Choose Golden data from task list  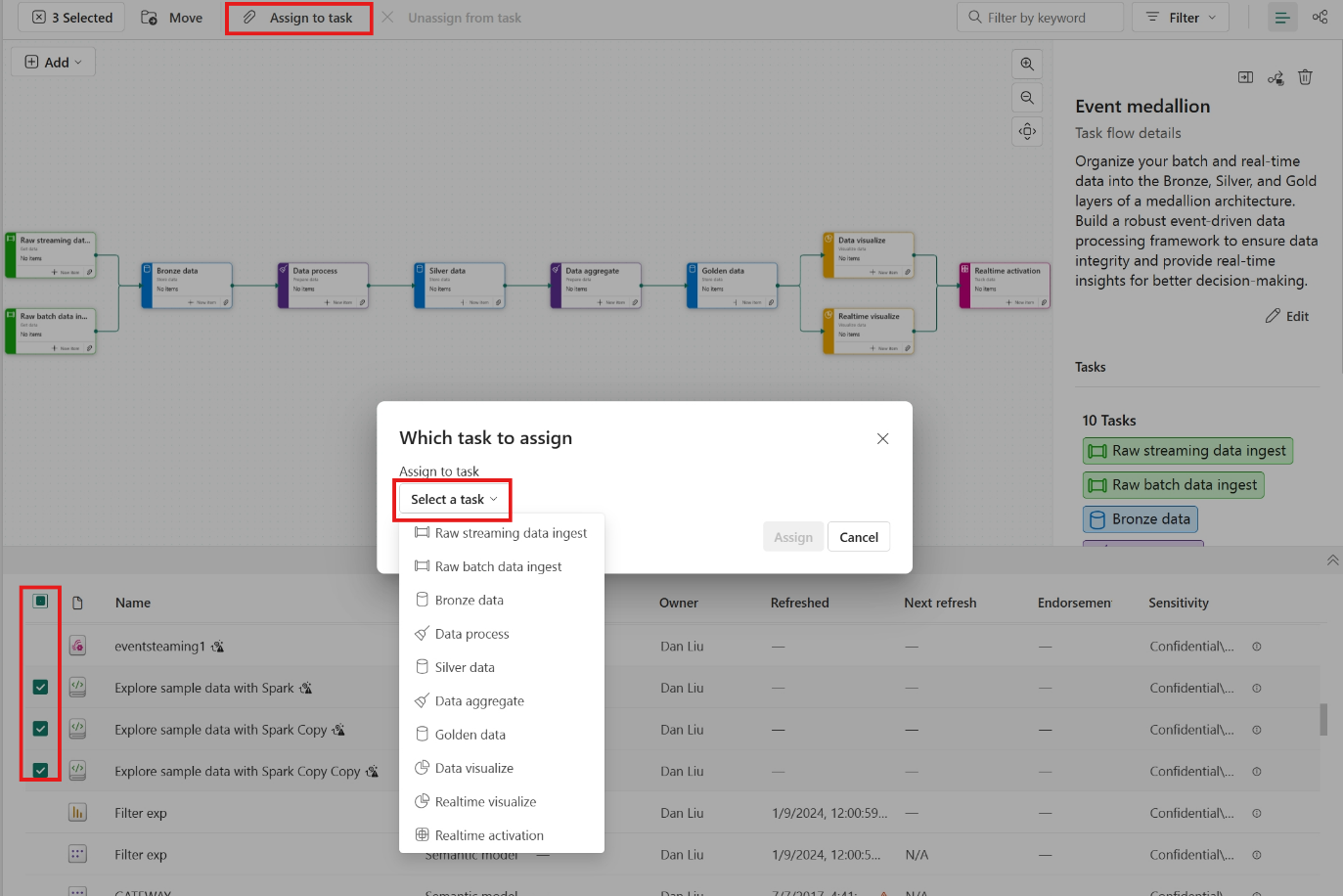502,735
